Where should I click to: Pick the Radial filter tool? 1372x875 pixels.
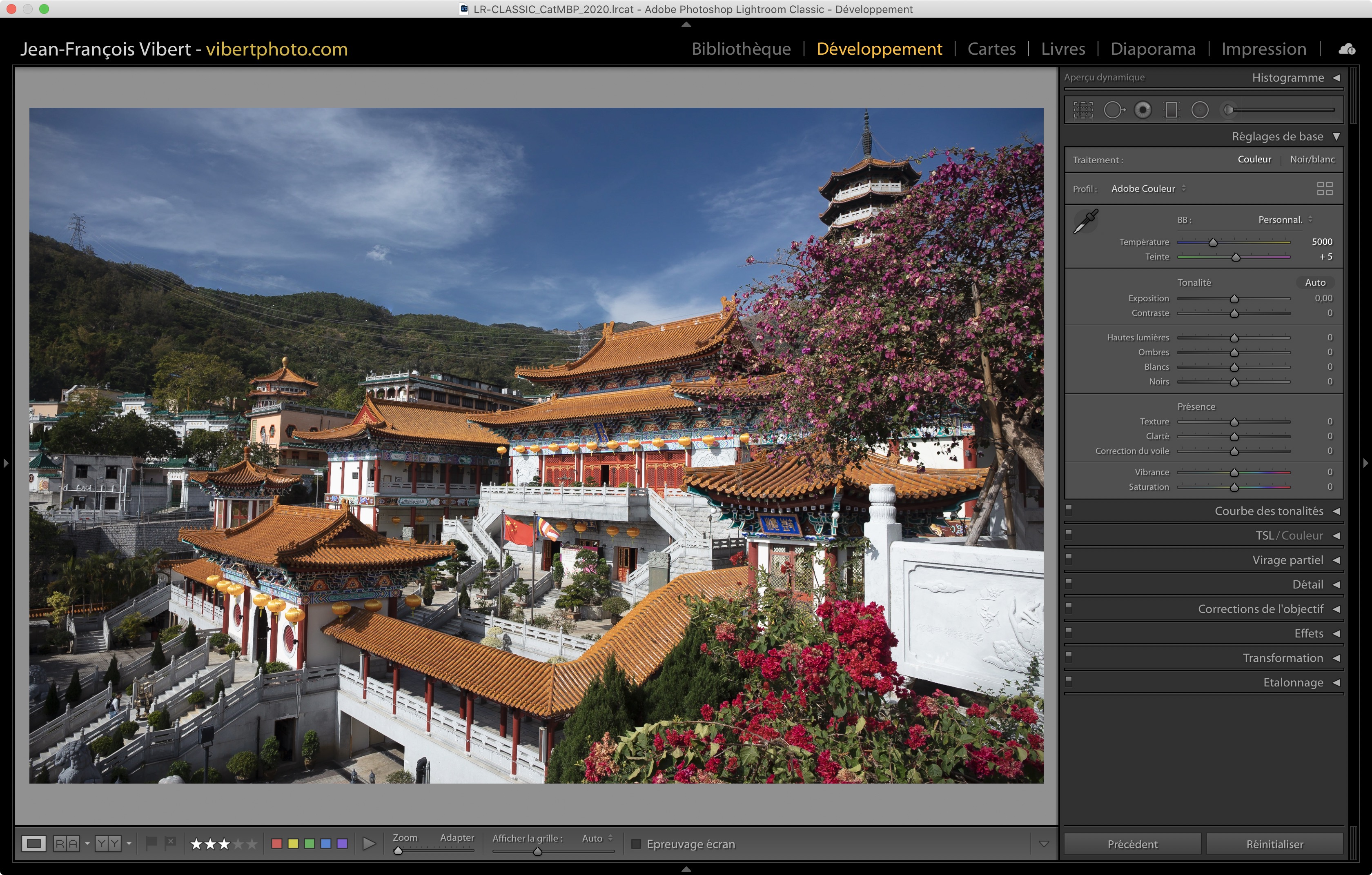click(1200, 110)
